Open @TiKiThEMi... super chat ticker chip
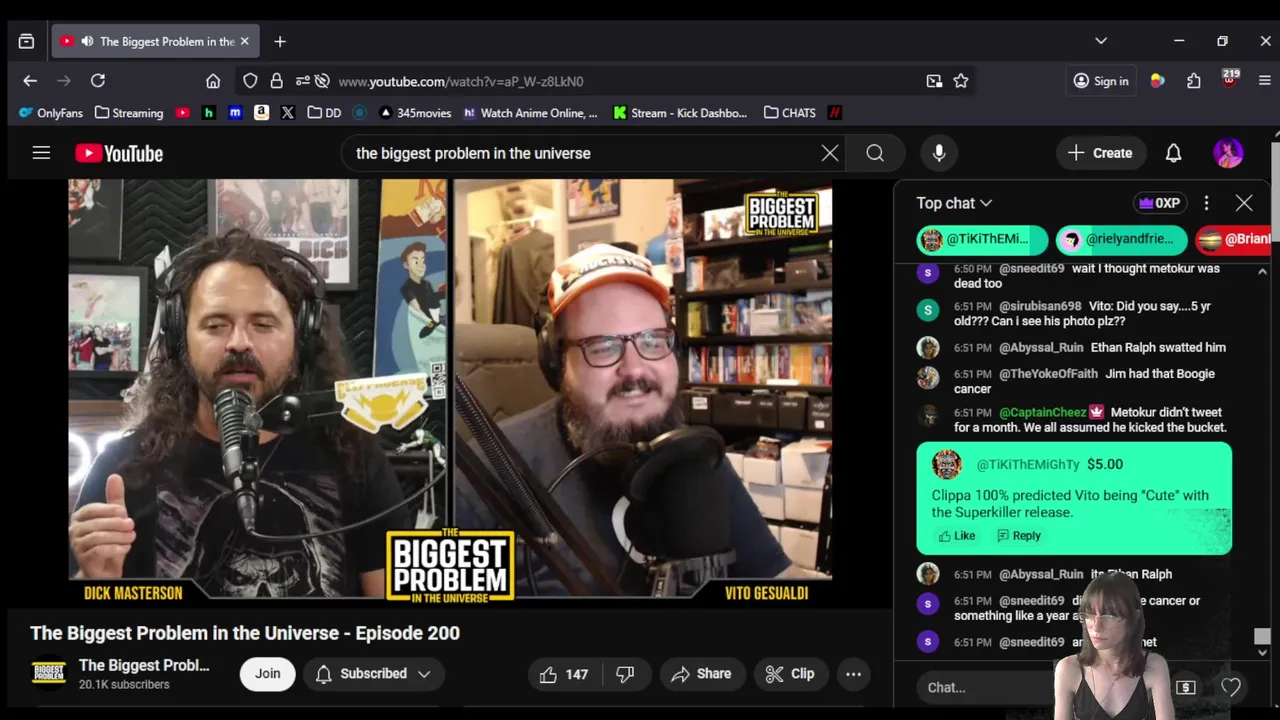The width and height of the screenshot is (1280, 720). tap(982, 239)
